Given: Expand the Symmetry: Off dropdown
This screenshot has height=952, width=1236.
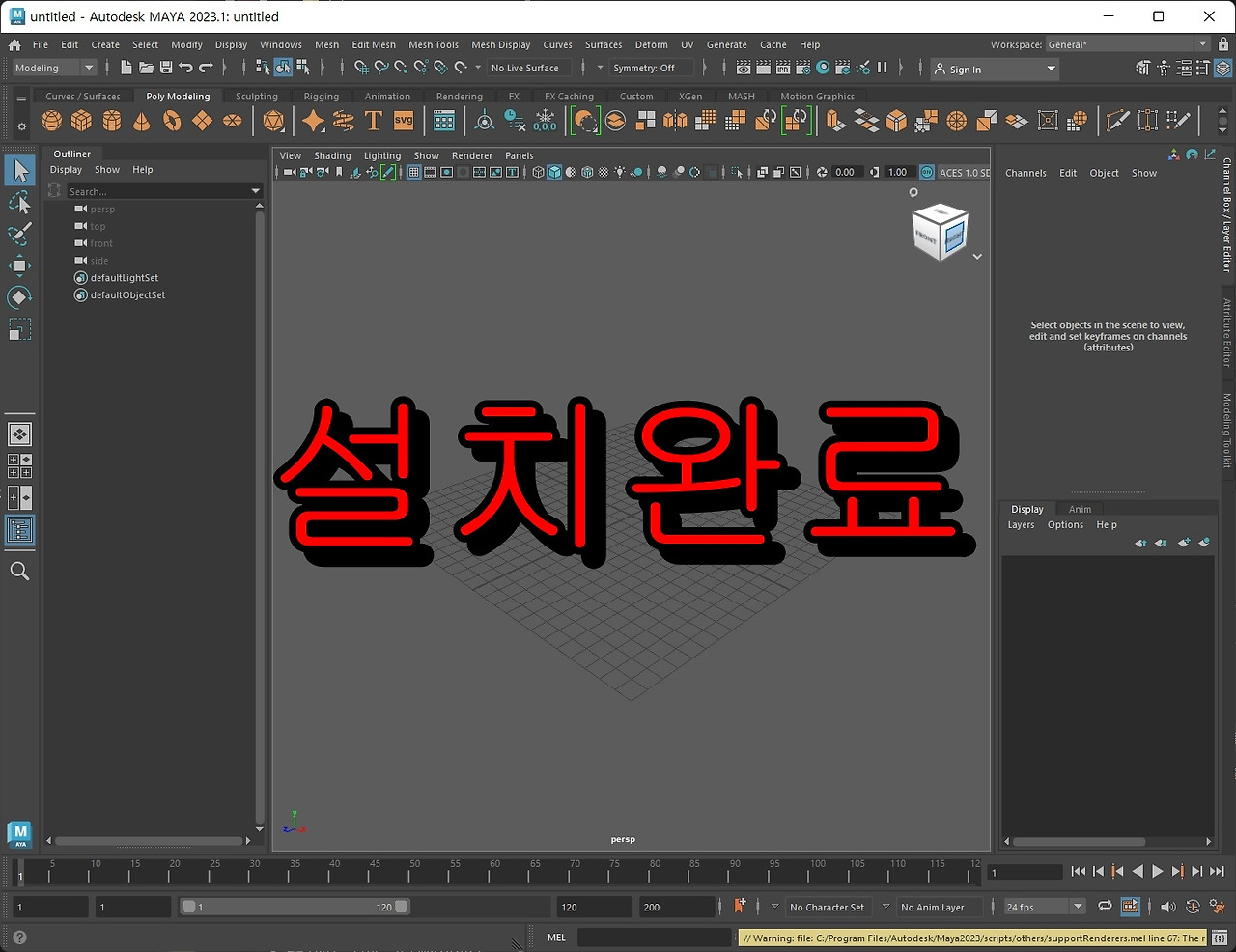Looking at the screenshot, I should pyautogui.click(x=651, y=68).
